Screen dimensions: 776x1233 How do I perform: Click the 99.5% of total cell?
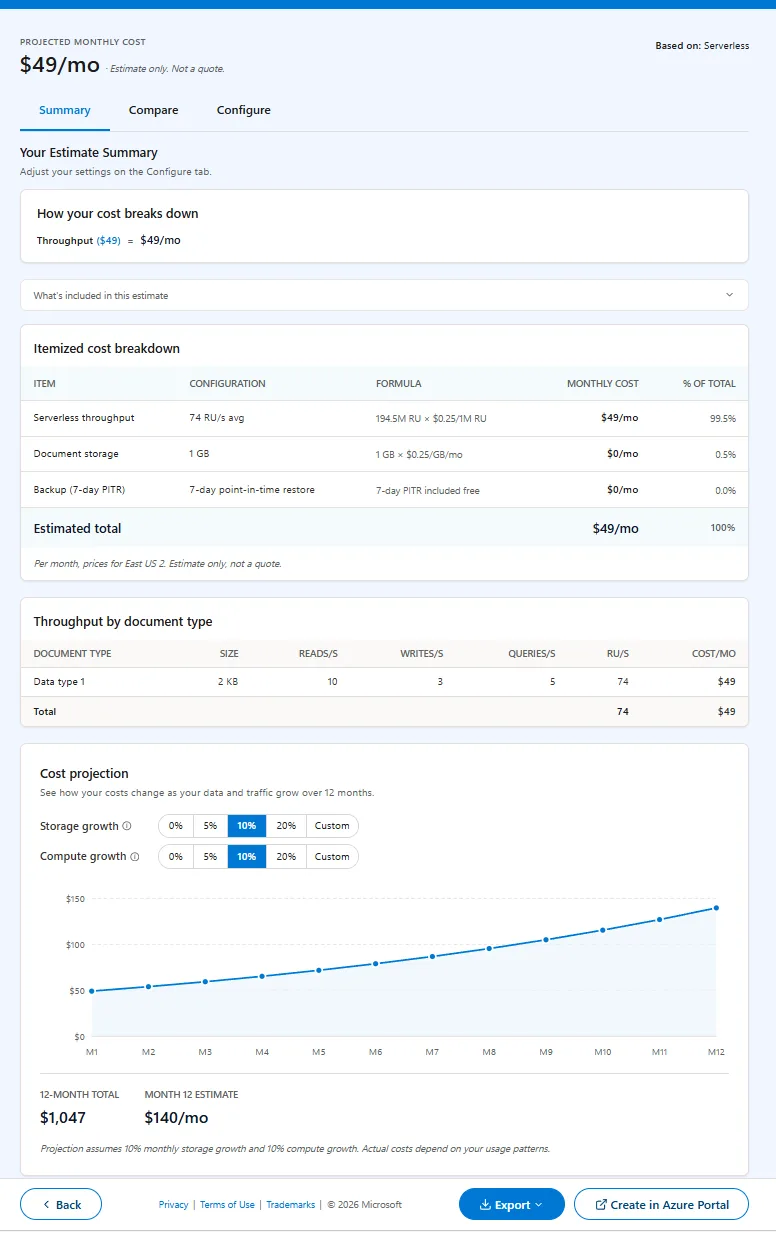[x=723, y=418]
